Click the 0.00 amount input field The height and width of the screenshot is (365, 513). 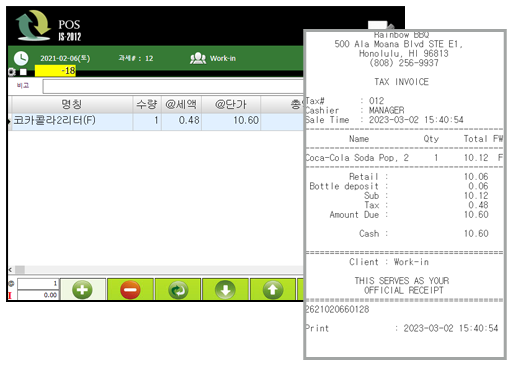tap(38, 295)
